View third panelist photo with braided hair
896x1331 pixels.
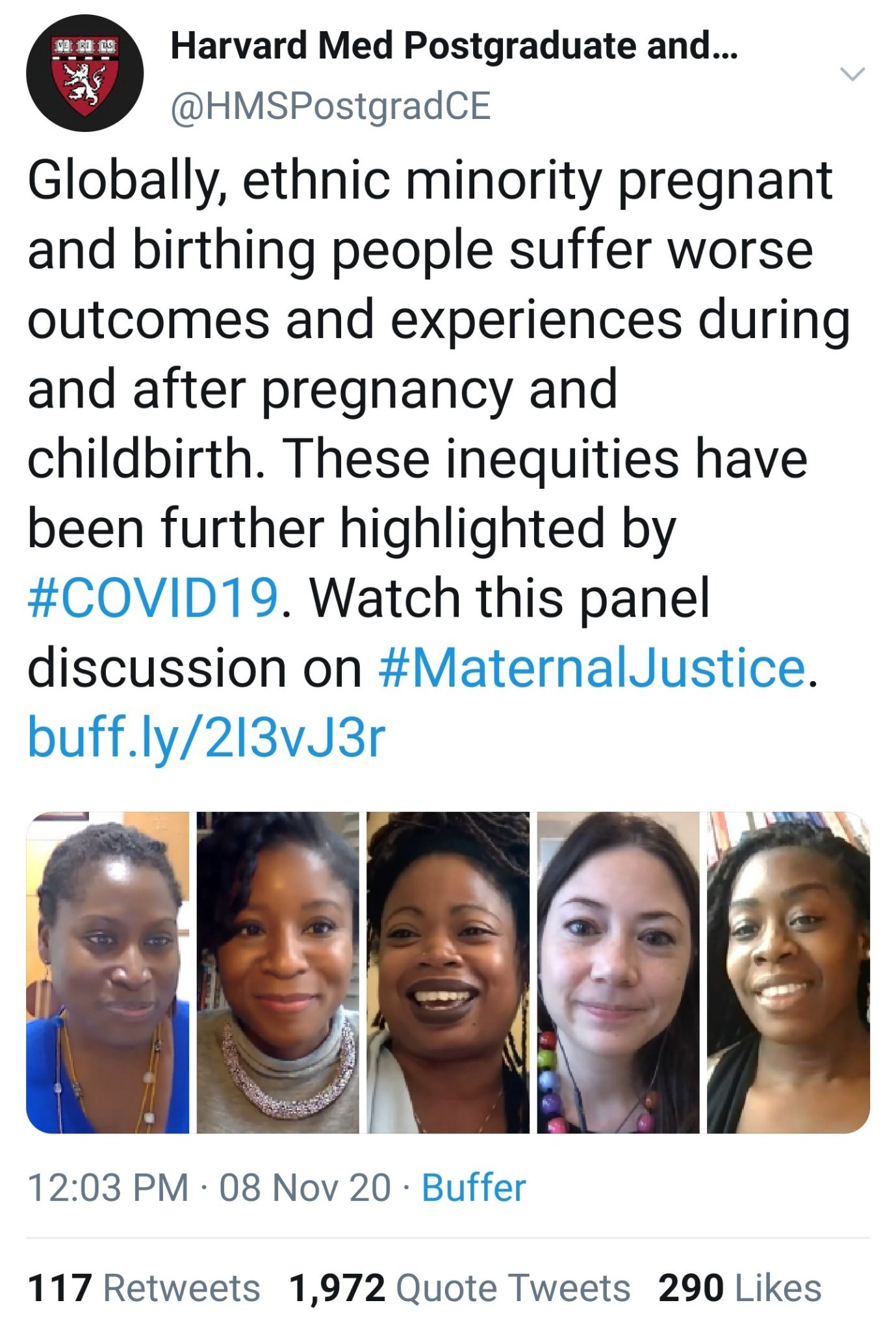tap(448, 972)
